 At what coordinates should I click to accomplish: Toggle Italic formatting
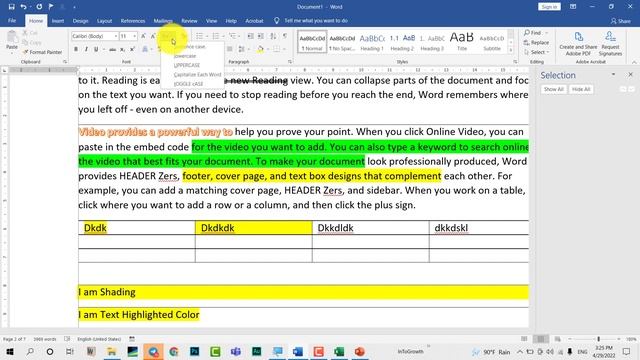click(x=86, y=49)
